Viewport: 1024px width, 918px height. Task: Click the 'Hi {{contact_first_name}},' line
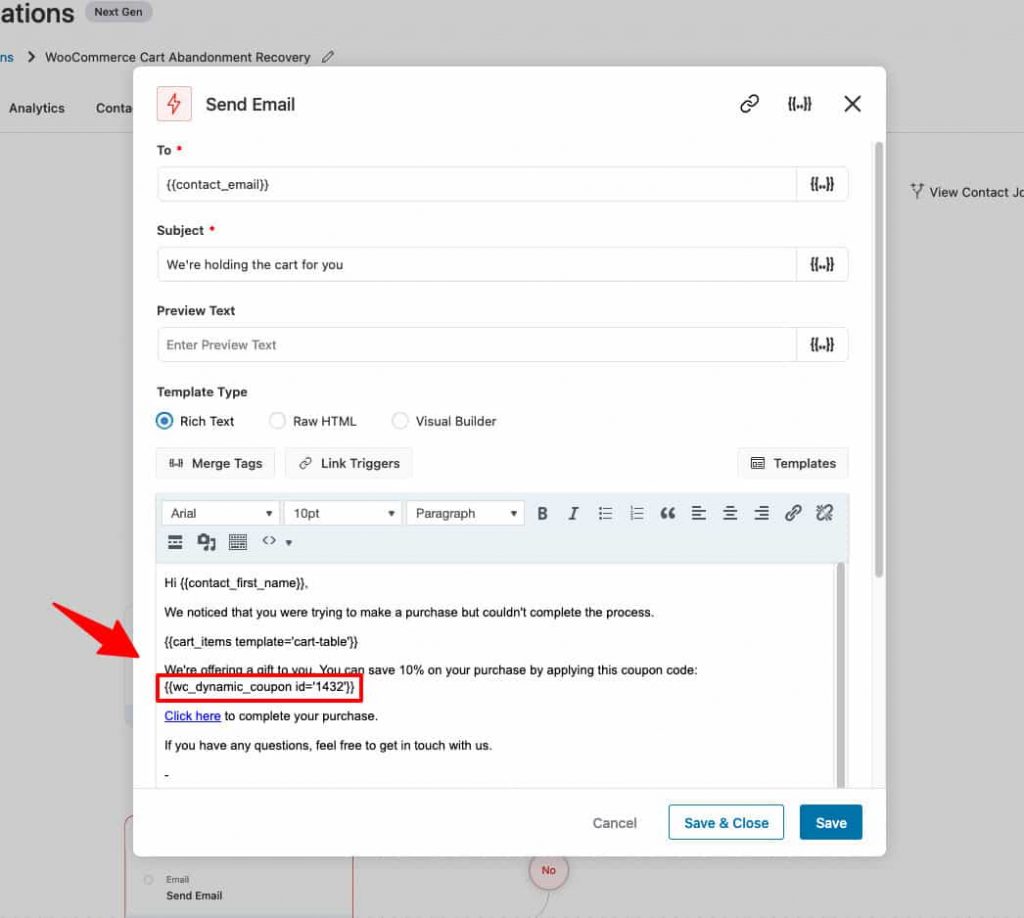[236, 583]
